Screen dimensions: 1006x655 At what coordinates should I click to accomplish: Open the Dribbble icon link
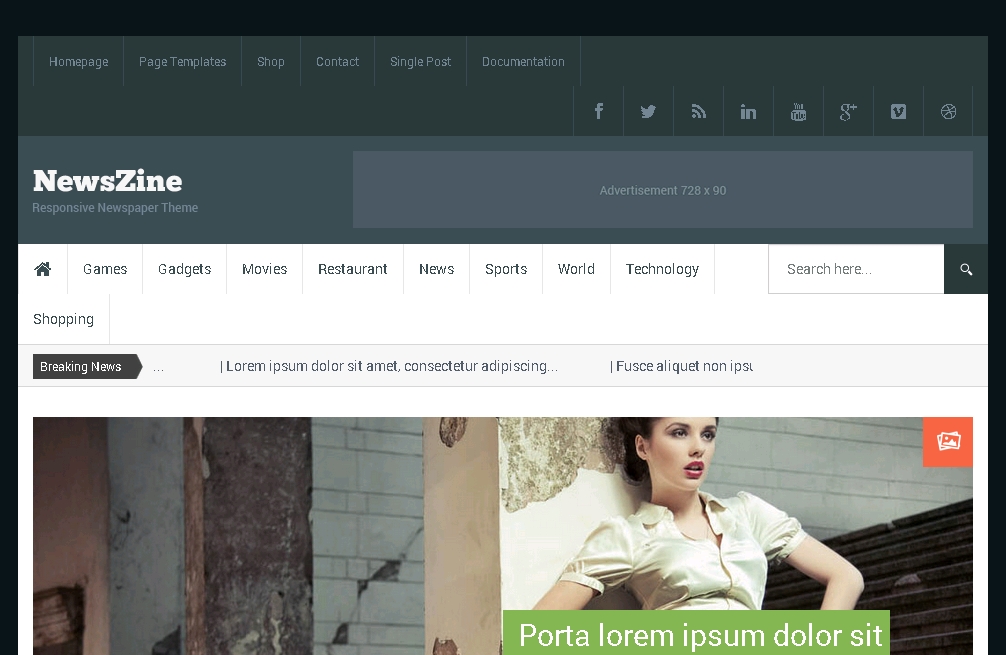pos(948,111)
